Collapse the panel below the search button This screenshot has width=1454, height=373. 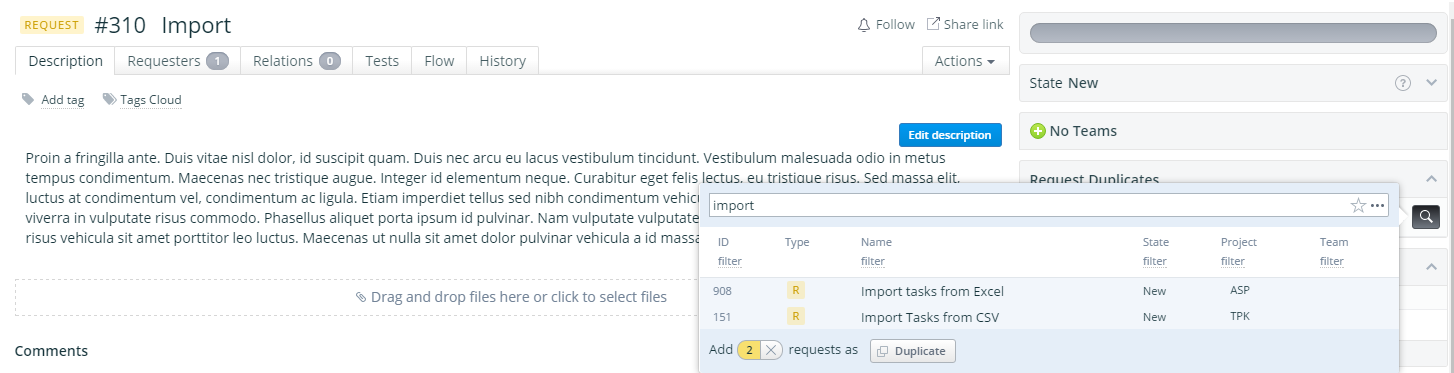click(x=1432, y=266)
